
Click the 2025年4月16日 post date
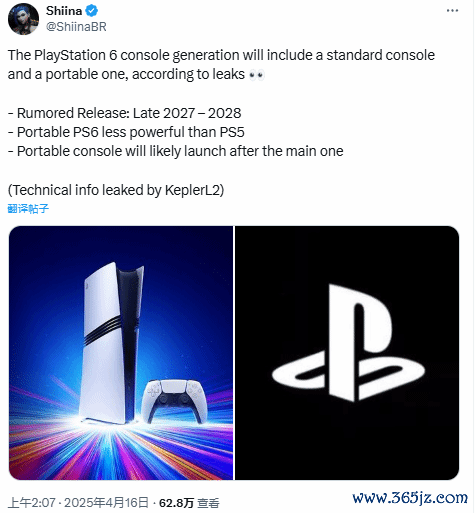[106, 503]
